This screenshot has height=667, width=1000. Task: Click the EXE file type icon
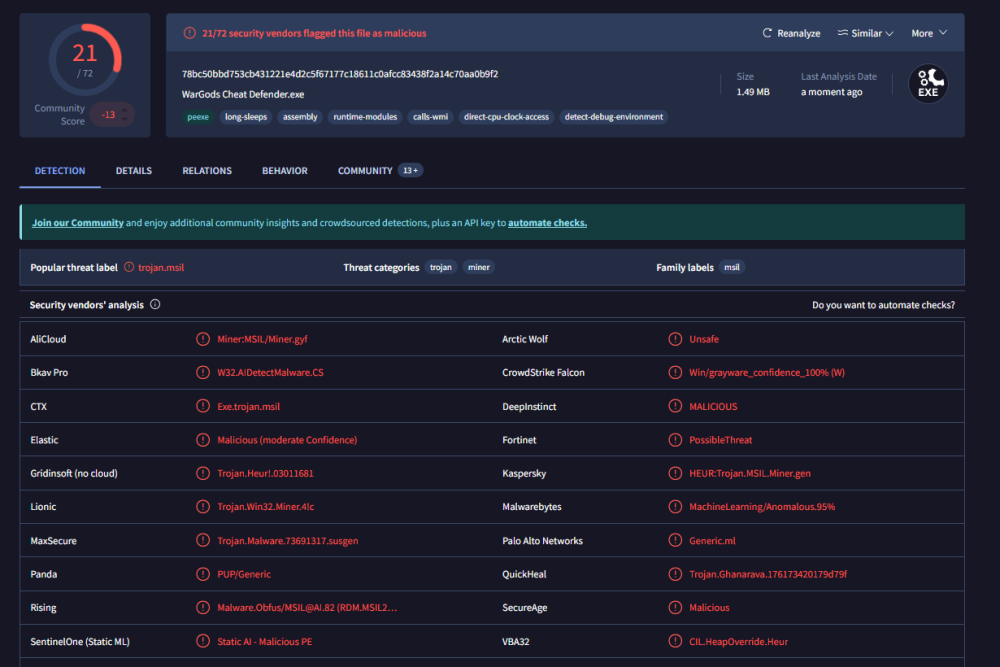click(928, 84)
